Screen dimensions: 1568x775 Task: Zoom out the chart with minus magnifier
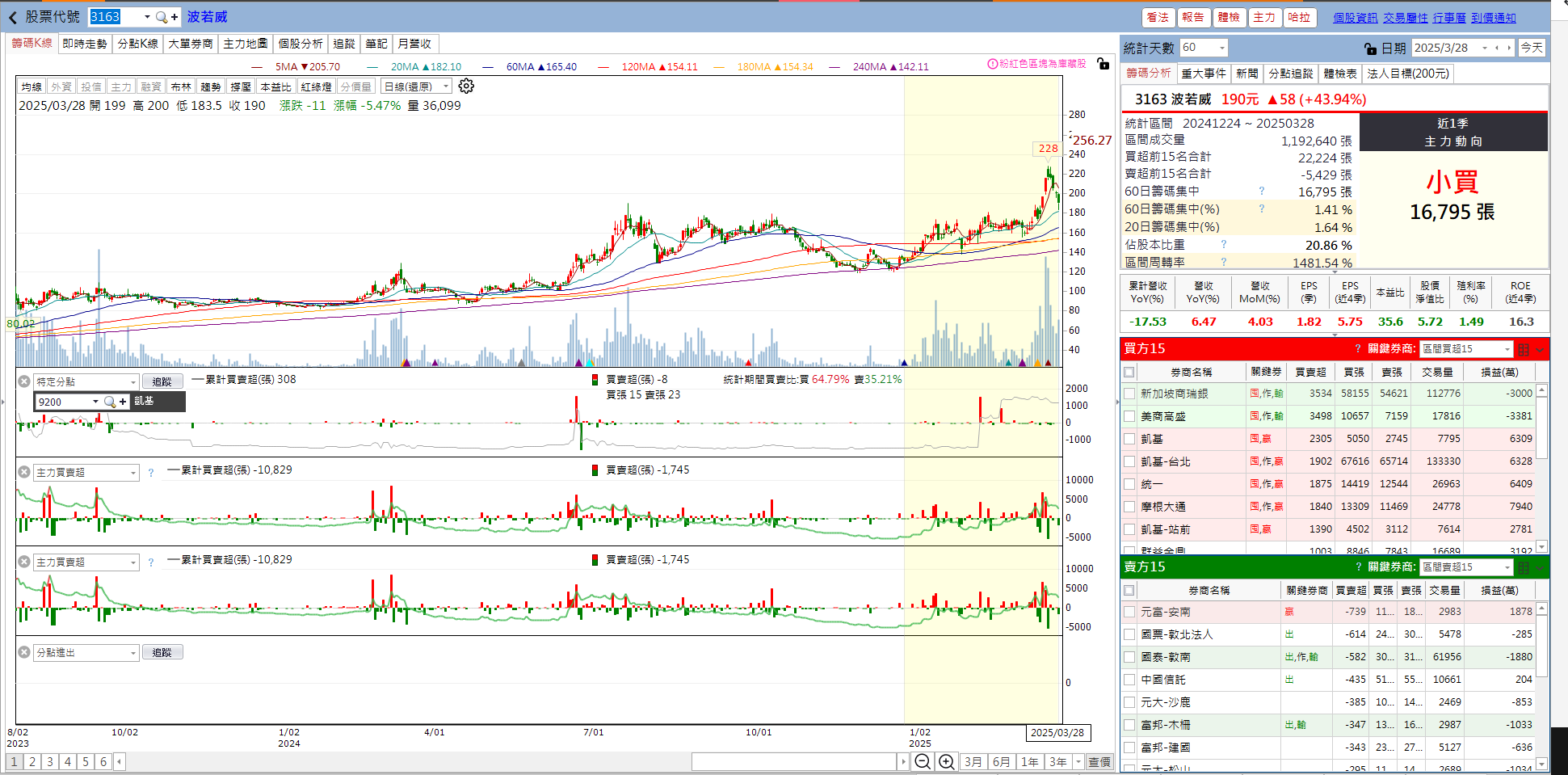(923, 762)
